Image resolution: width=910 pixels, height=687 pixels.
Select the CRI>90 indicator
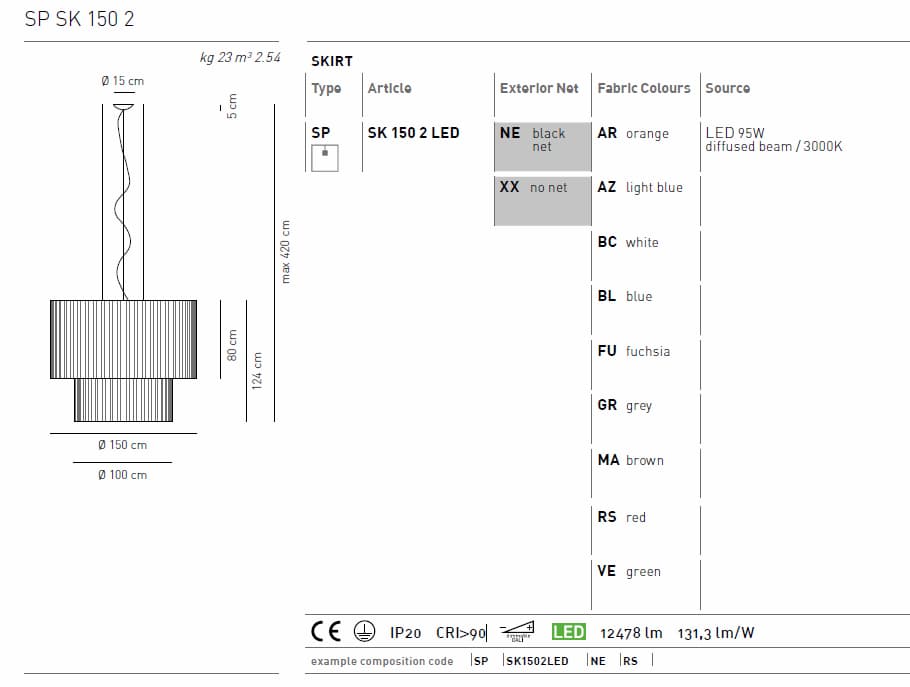[458, 631]
